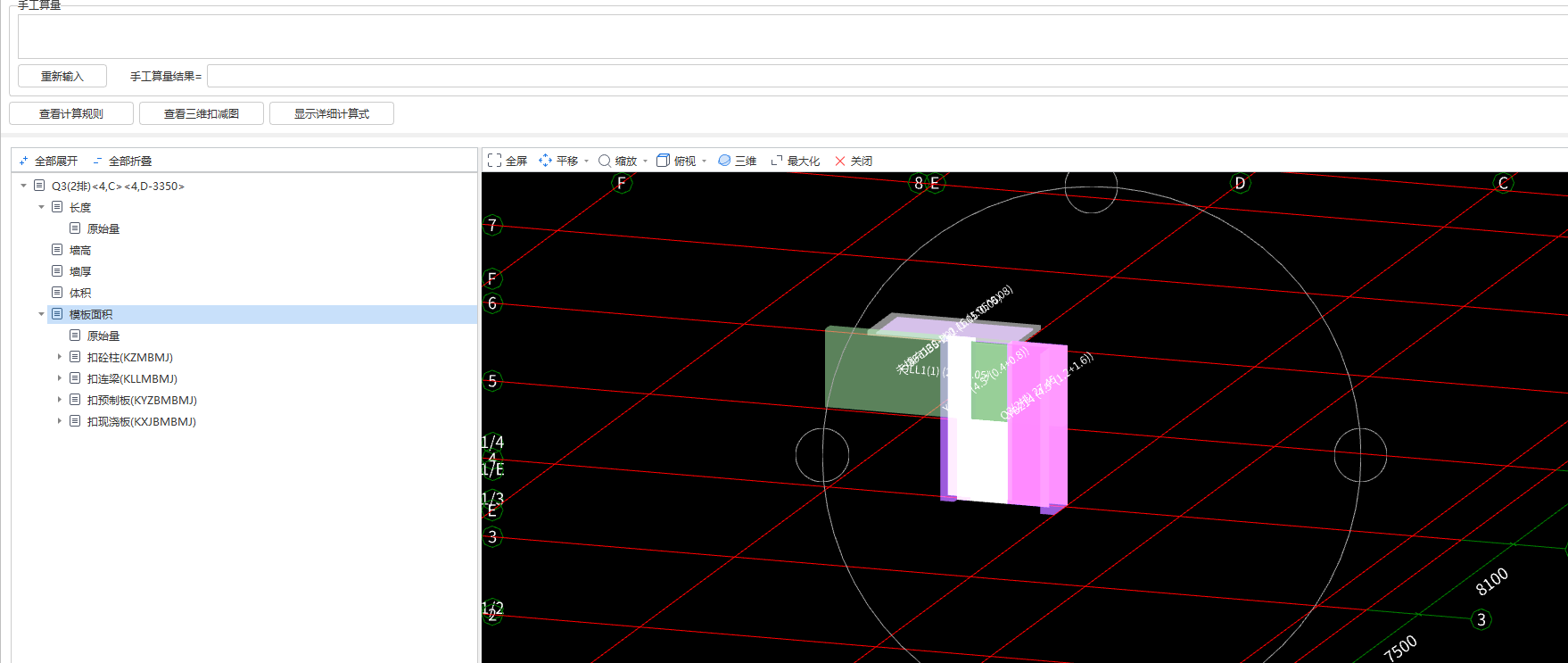This screenshot has width=1568, height=663.
Task: Select 原始量 under 长度
Action: 103,228
